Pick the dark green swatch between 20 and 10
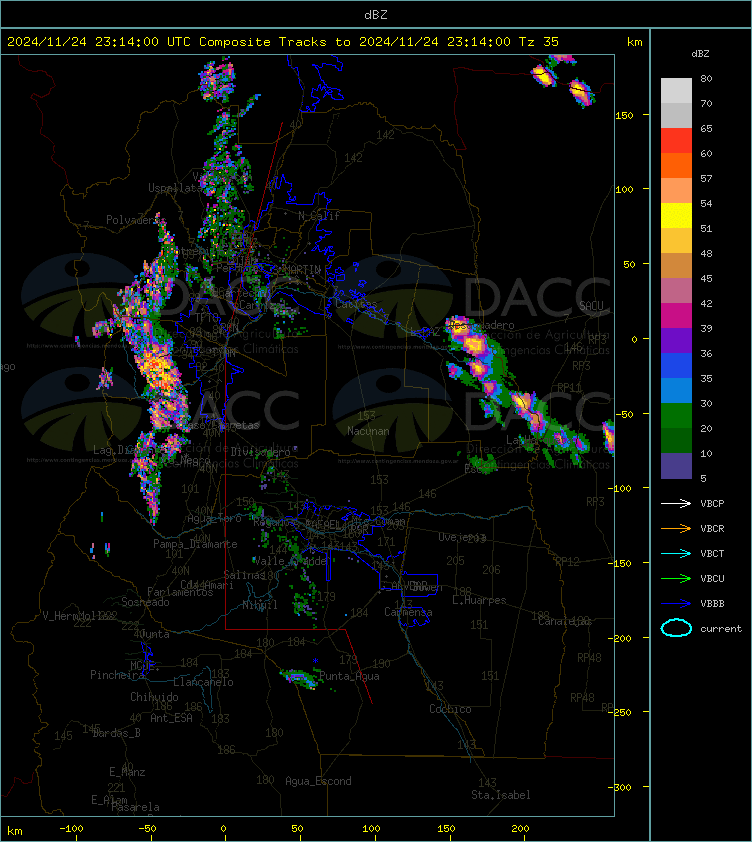The image size is (752, 842). tap(676, 440)
